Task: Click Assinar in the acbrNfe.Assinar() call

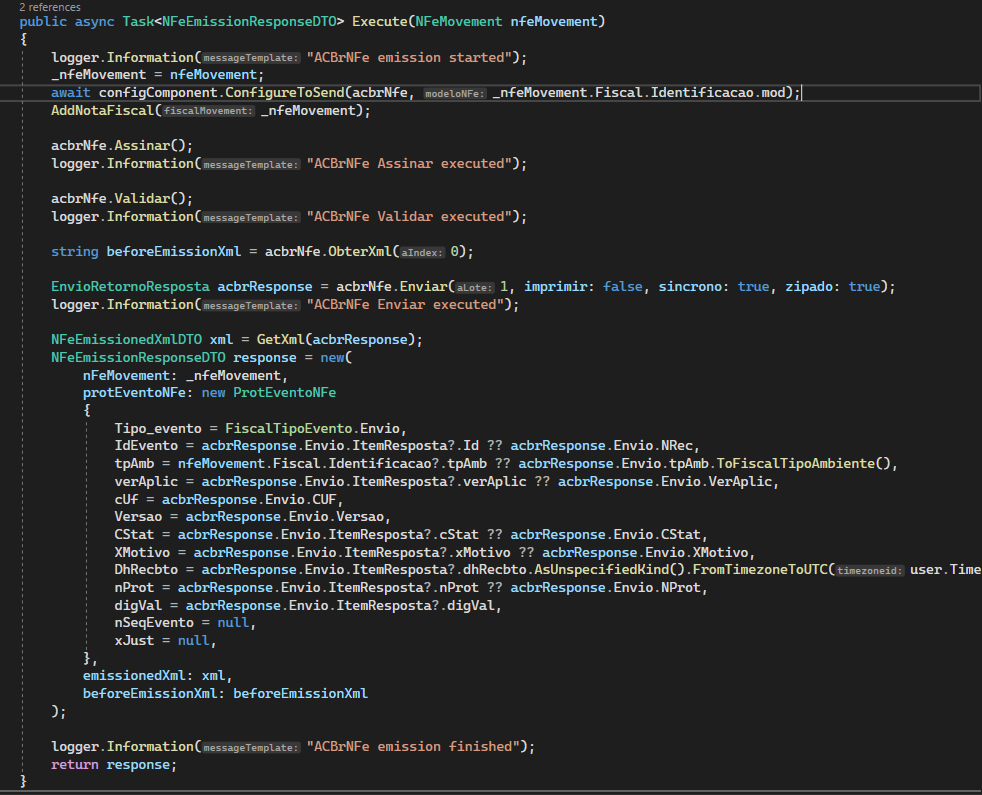Action: [142, 145]
